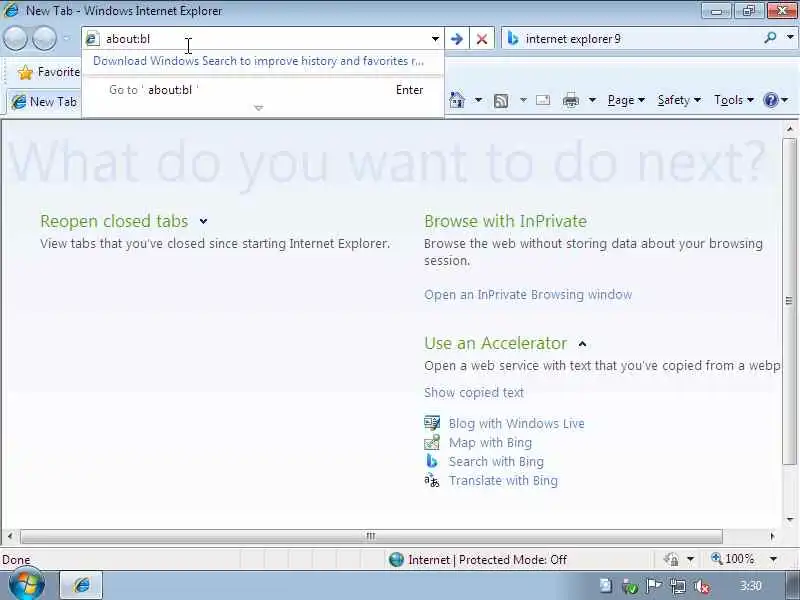Click the Search with Bing icon
Image resolution: width=800 pixels, height=600 pixels.
point(432,461)
